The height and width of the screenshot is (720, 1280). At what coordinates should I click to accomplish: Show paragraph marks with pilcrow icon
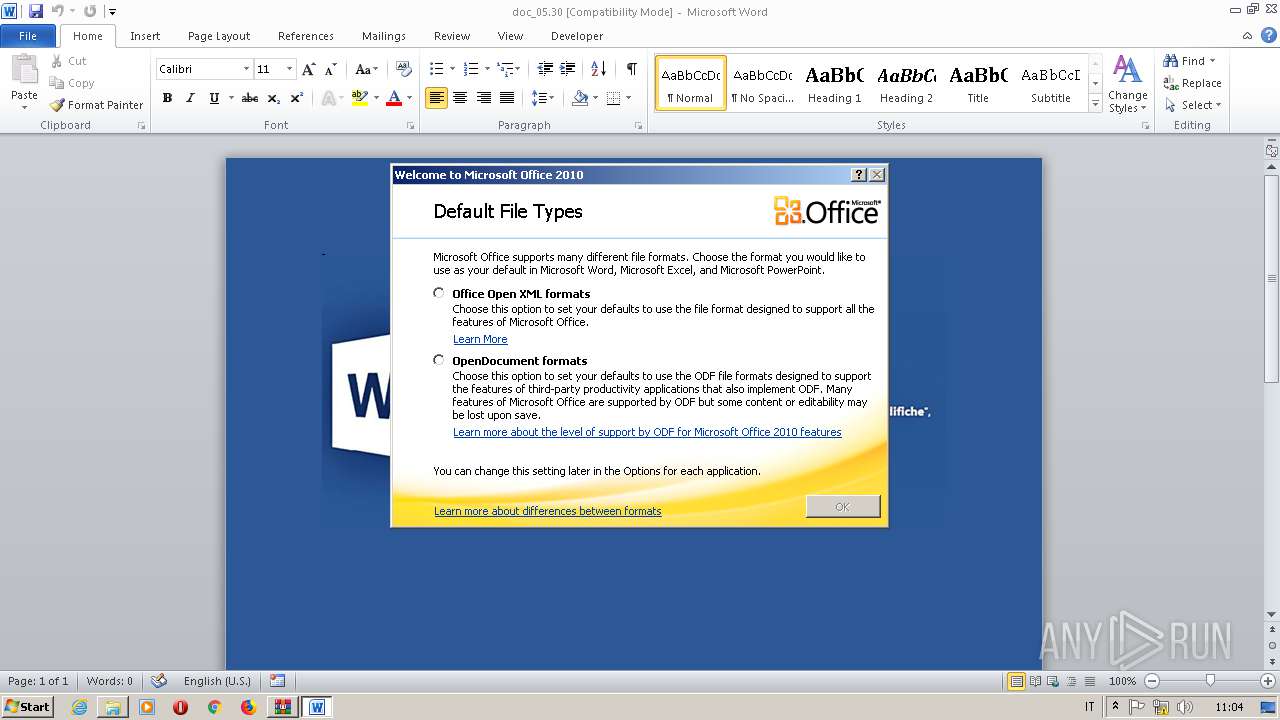click(631, 69)
